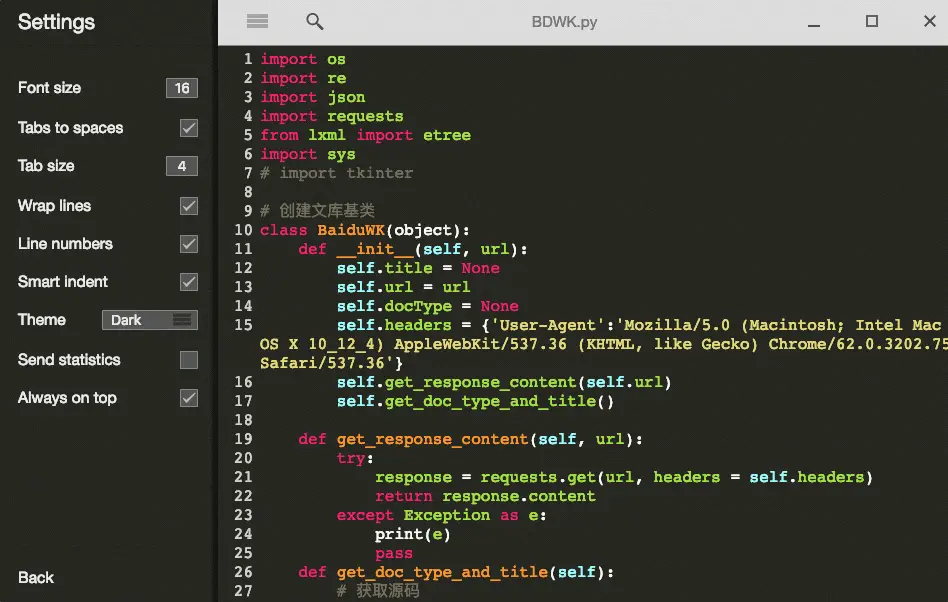Click the maximize window icon
This screenshot has height=602, width=948.
pyautogui.click(x=873, y=21)
